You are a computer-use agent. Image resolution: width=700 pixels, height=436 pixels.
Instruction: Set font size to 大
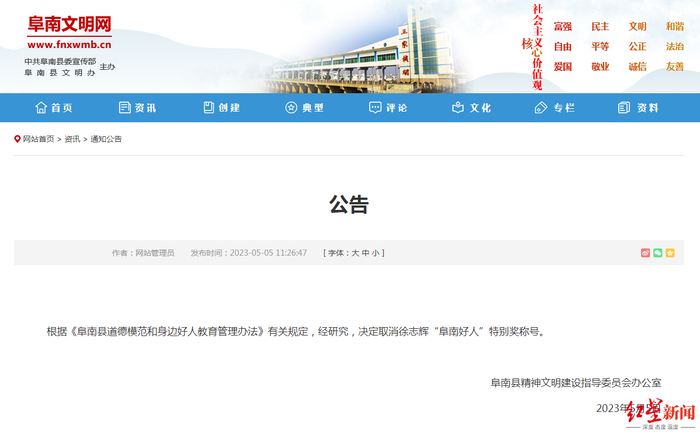[355, 253]
